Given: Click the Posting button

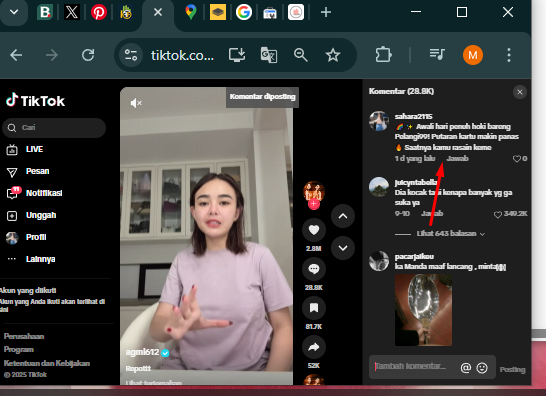Looking at the screenshot, I should tap(512, 370).
